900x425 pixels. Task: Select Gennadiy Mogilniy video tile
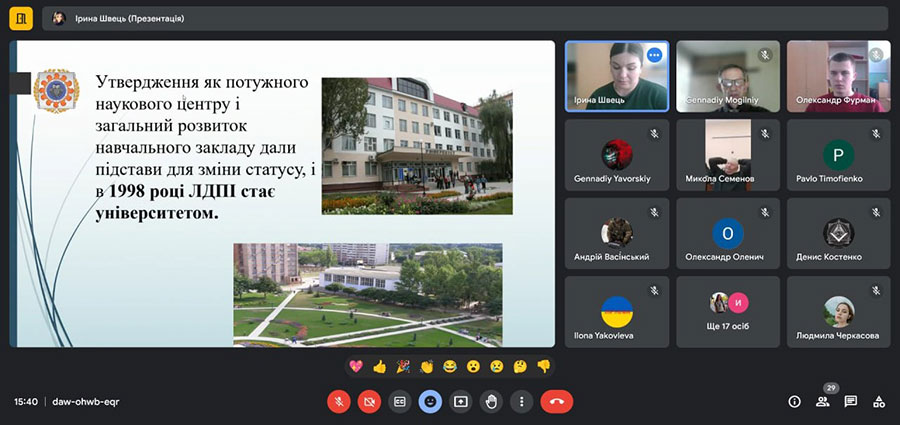point(728,76)
